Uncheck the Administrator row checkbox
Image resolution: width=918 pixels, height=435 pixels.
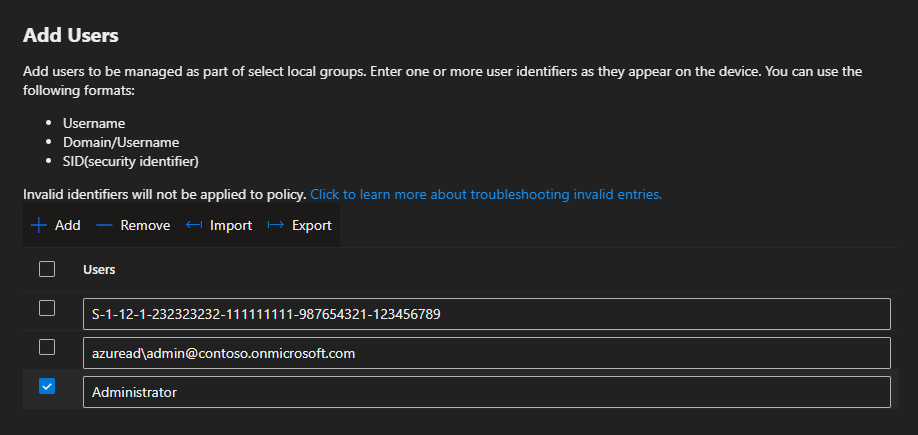pos(47,386)
